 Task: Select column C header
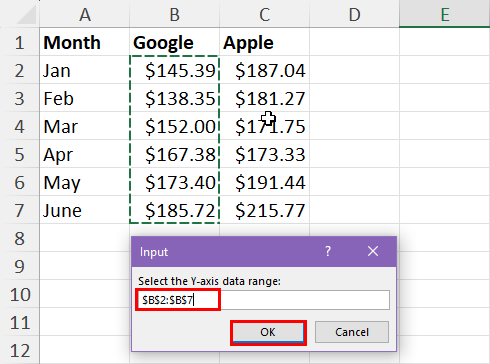tap(265, 14)
